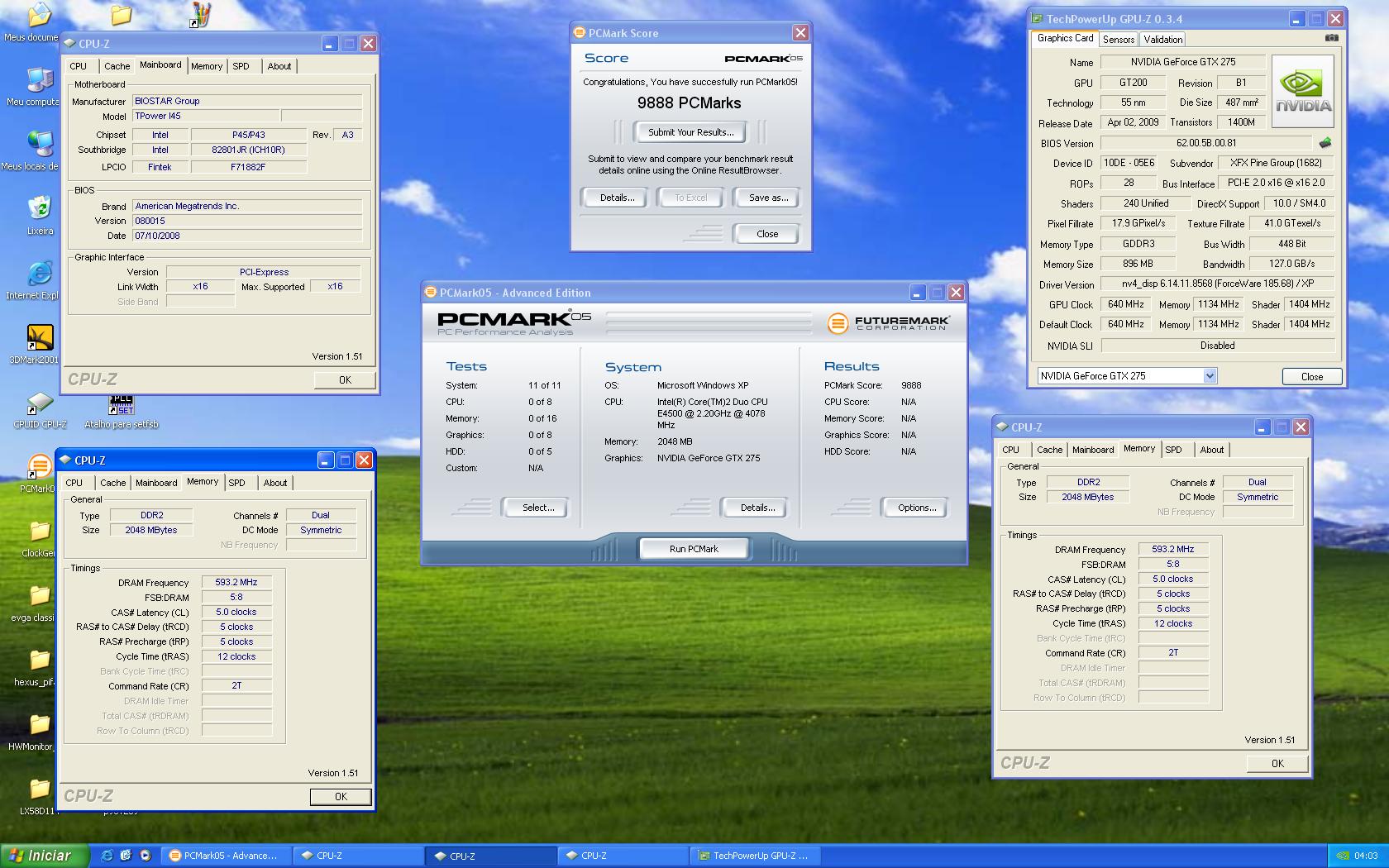
Task: Open SPD tab in Mainboard CPU-Z window
Action: (241, 66)
